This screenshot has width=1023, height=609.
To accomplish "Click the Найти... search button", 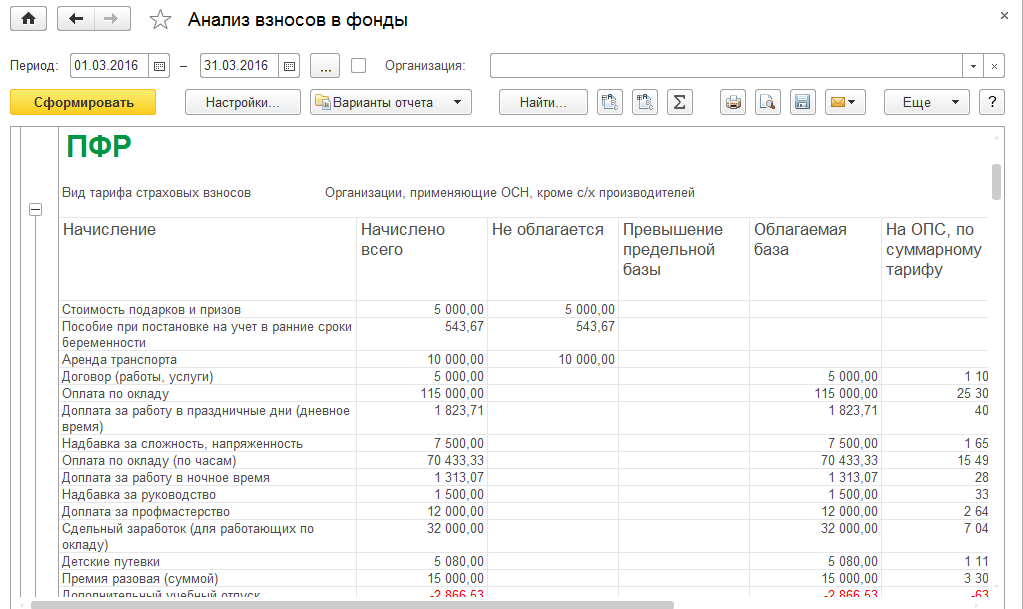I will (543, 102).
